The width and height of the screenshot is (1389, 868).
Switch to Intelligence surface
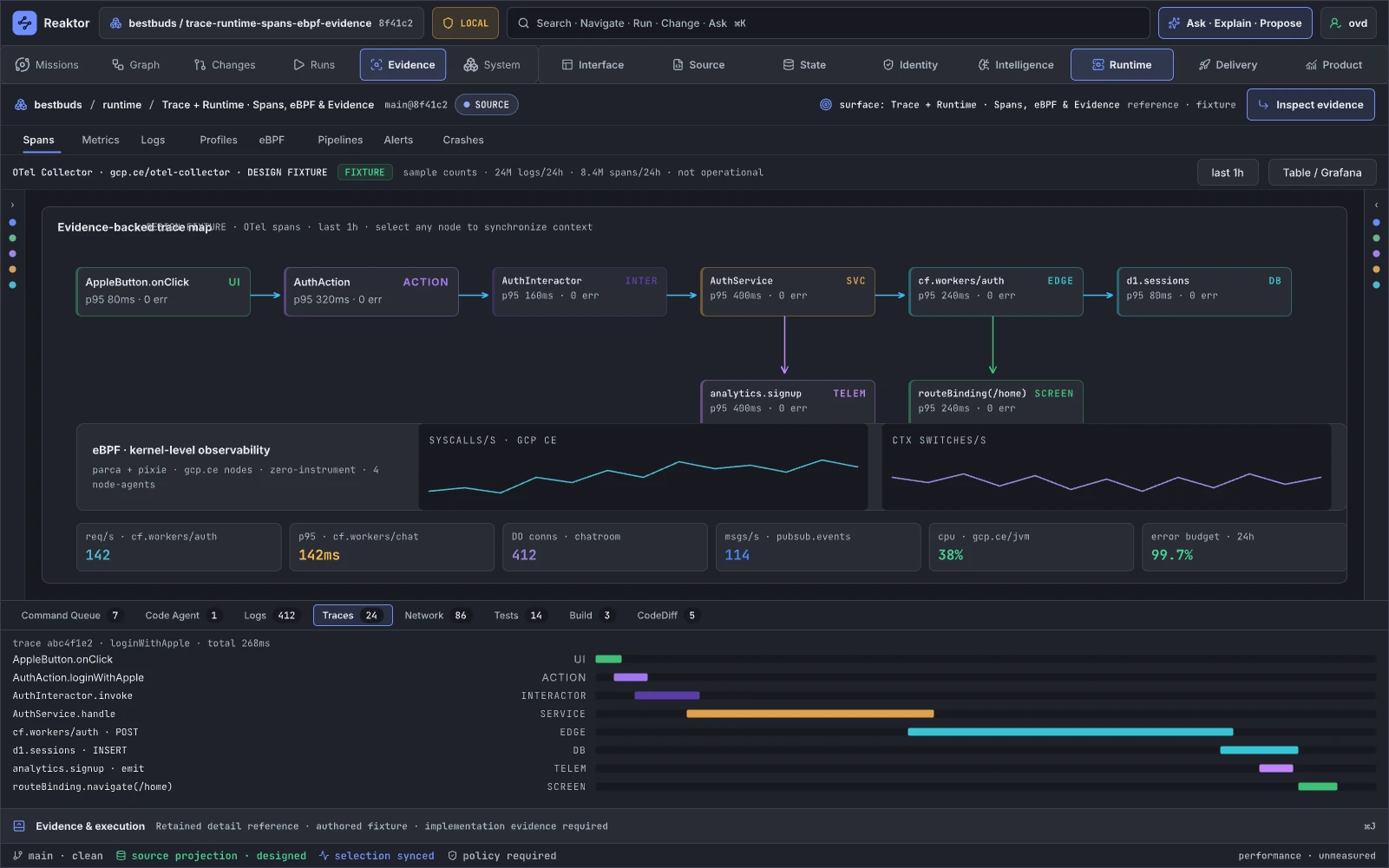[1016, 65]
